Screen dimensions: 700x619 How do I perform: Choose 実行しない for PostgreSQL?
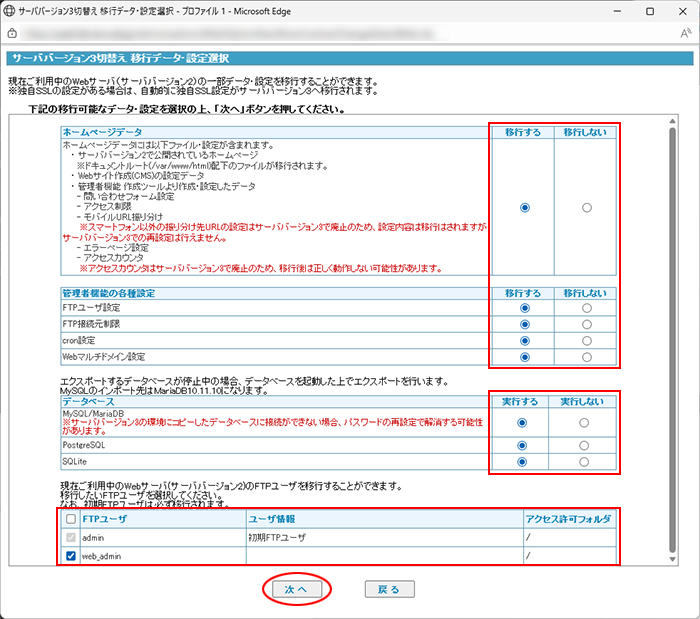click(x=587, y=446)
